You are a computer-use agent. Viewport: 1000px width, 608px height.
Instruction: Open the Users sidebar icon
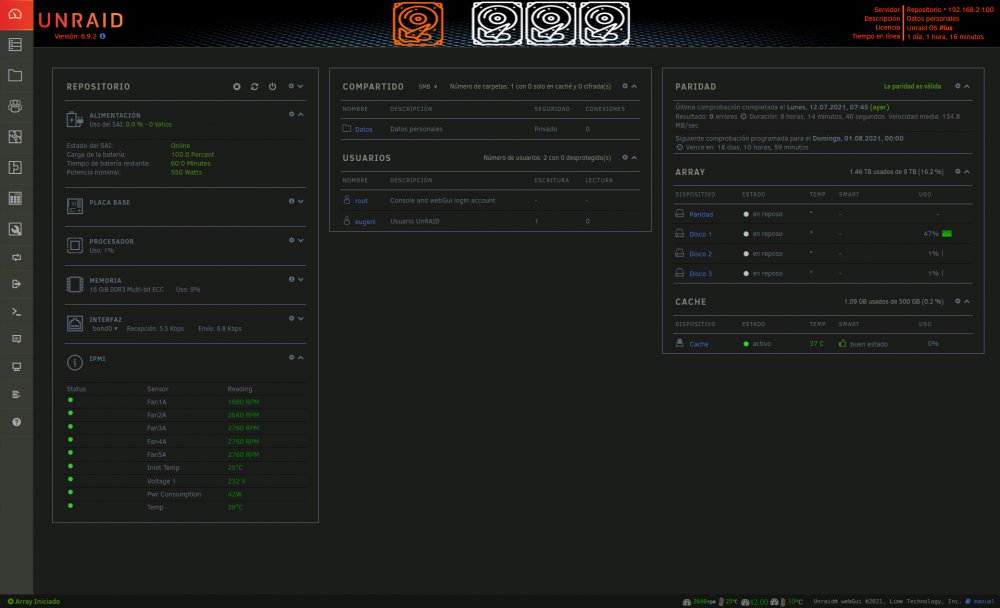click(15, 106)
